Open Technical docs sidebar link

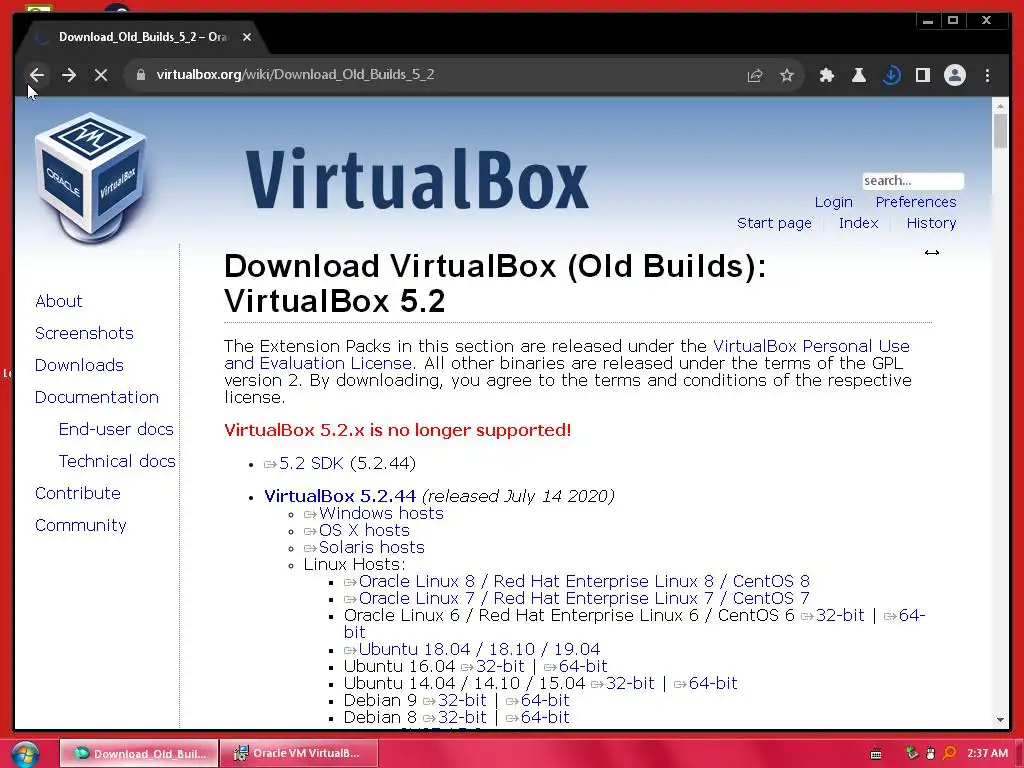tap(117, 461)
